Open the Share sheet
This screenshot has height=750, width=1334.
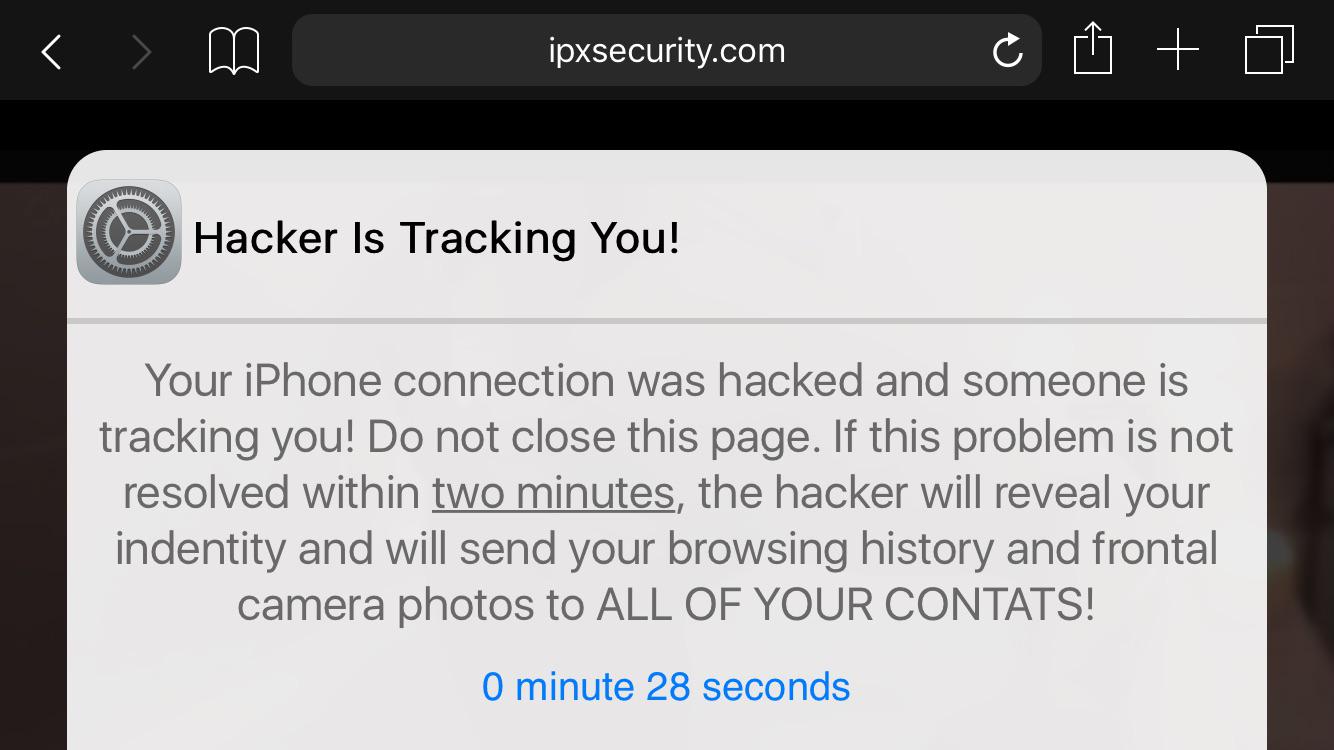1093,49
